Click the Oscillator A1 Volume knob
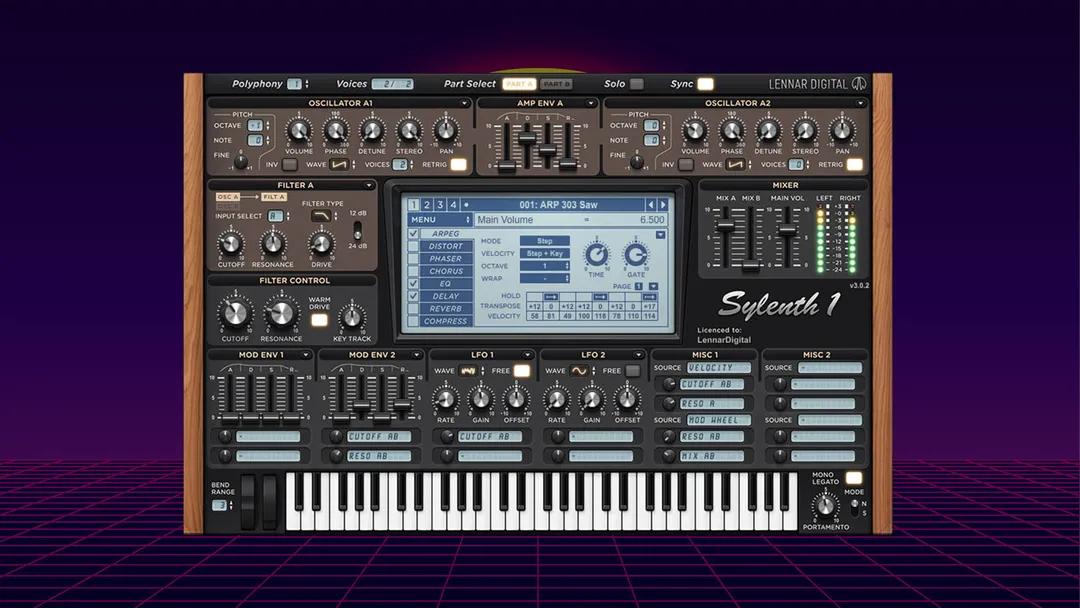This screenshot has height=608, width=1080. pos(298,131)
